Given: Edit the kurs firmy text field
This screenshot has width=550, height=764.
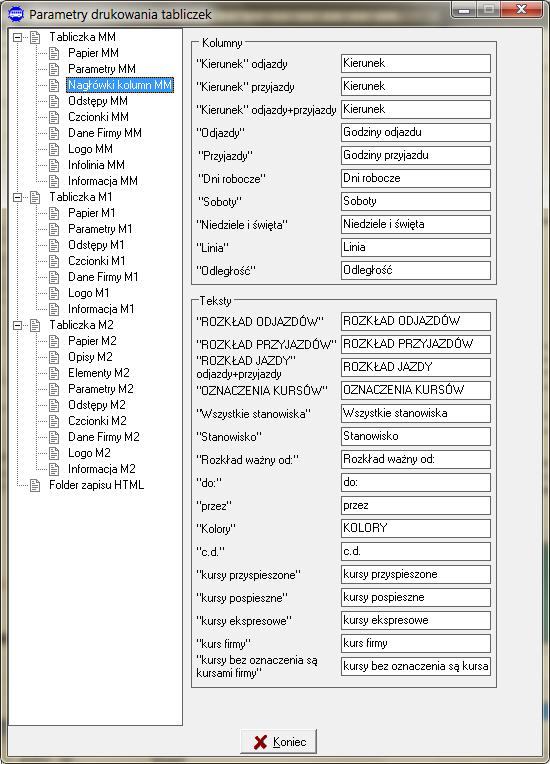Looking at the screenshot, I should point(416,644).
